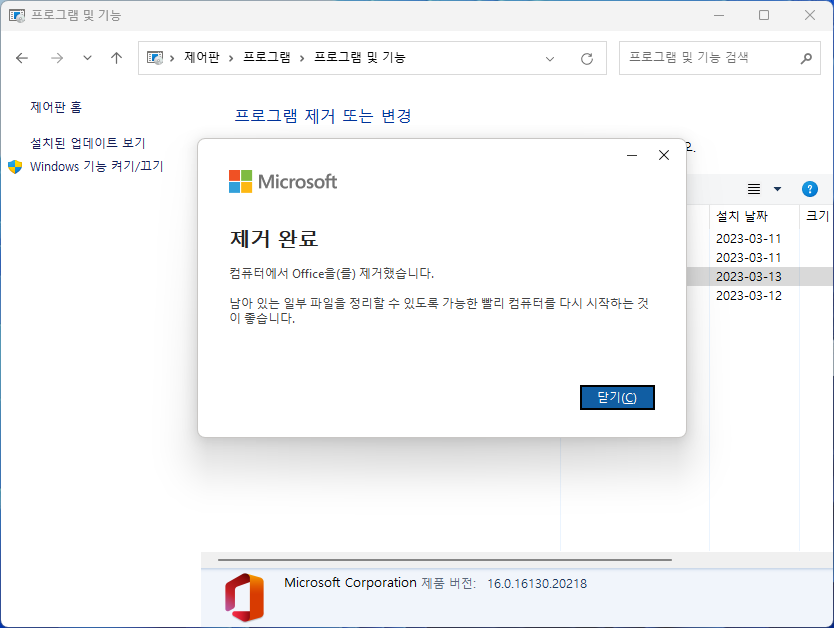The width and height of the screenshot is (834, 628).
Task: Click the Control Panel icon in address bar
Action: click(x=155, y=58)
